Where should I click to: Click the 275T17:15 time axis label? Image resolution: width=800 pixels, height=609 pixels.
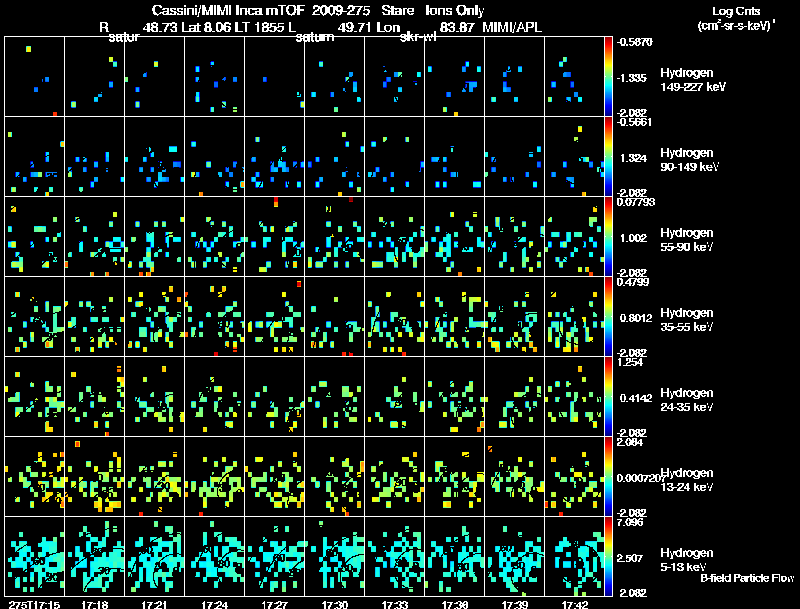[x=34, y=605]
